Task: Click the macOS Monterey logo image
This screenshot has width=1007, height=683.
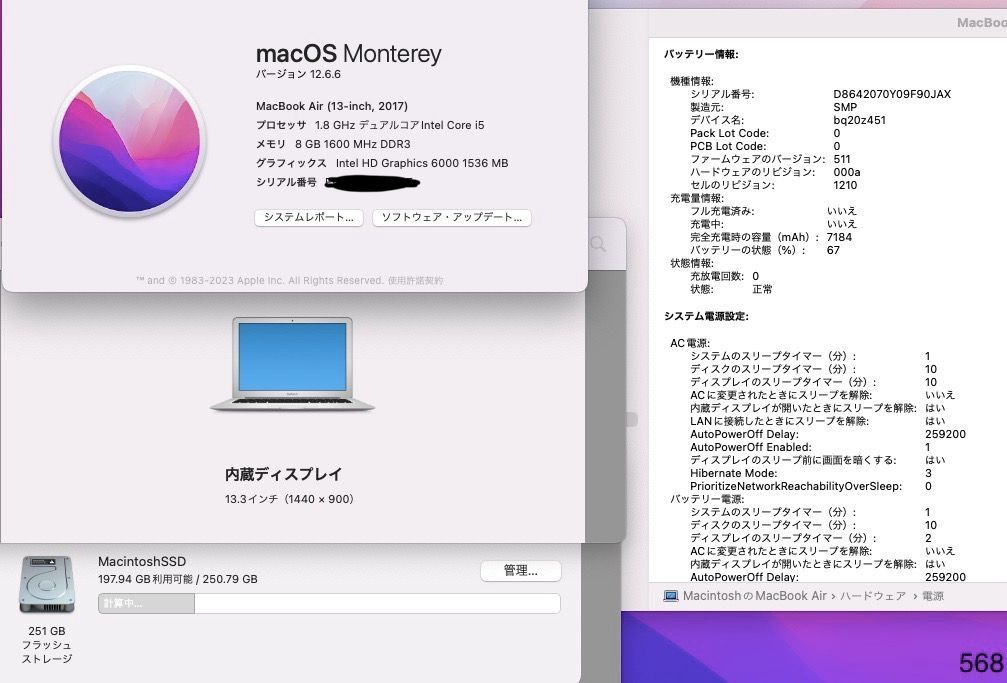Action: pos(131,144)
